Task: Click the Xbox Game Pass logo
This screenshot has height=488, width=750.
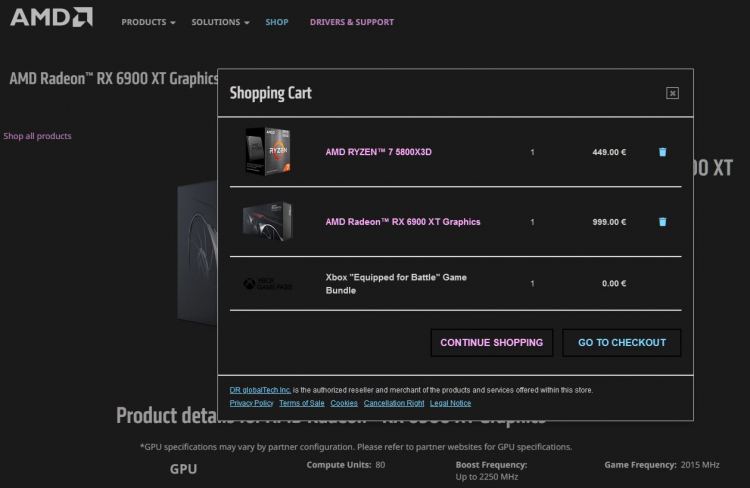Action: [265, 284]
